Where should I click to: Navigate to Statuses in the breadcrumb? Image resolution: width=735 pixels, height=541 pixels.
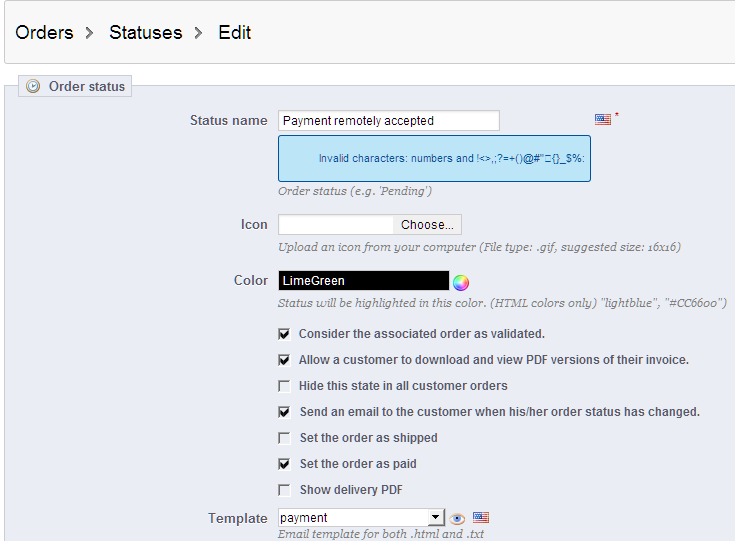click(146, 33)
